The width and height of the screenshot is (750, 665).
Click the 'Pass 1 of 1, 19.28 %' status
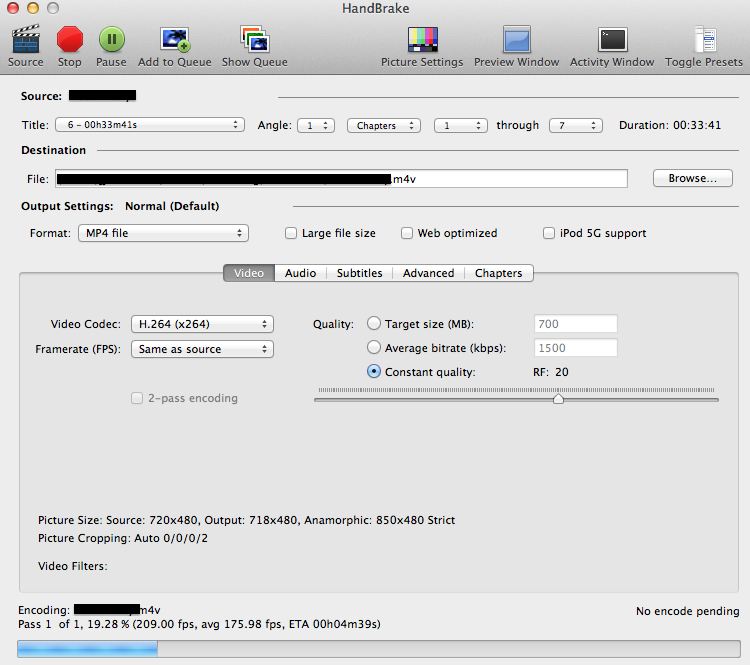(199, 624)
